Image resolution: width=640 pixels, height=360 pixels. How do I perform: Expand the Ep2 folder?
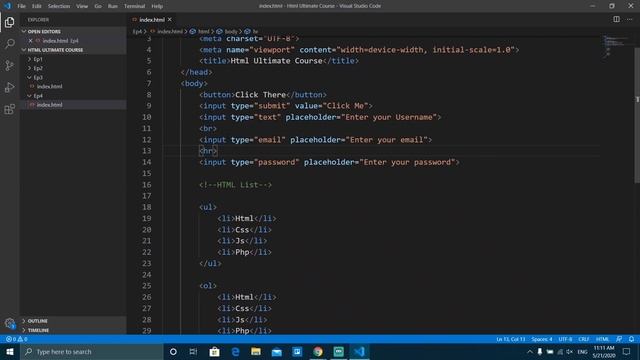(x=29, y=68)
